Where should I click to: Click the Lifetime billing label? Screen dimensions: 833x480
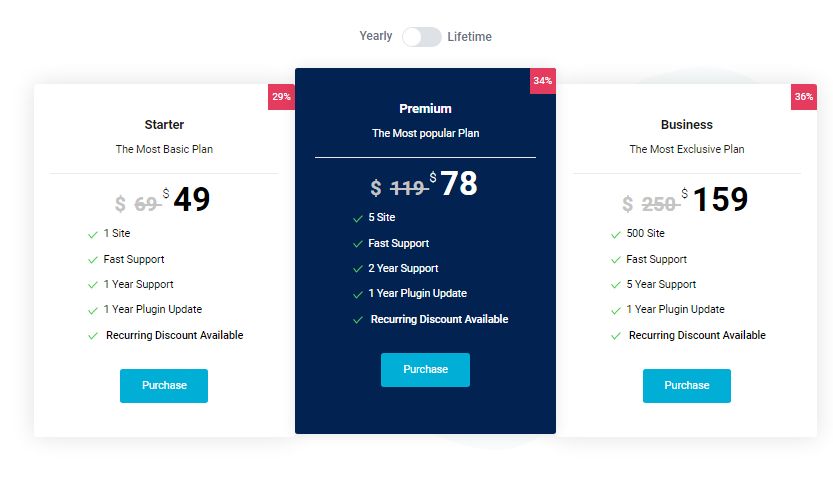(469, 37)
